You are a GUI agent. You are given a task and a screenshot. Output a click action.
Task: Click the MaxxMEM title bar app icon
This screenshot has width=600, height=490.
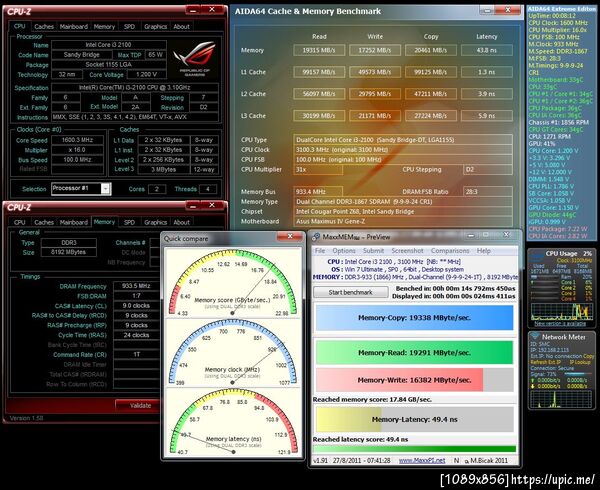click(x=316, y=237)
